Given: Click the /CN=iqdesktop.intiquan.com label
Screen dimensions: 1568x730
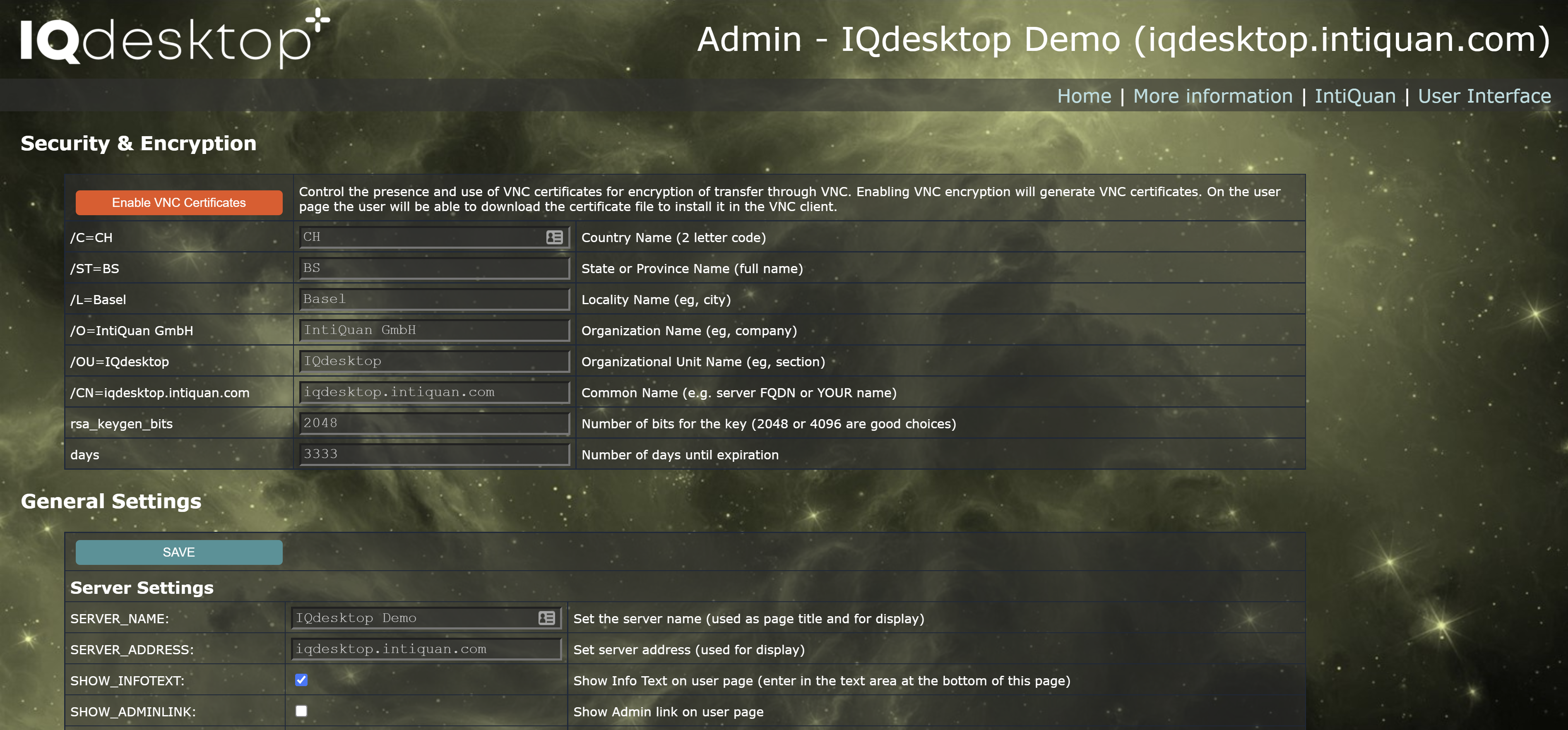Looking at the screenshot, I should point(159,393).
